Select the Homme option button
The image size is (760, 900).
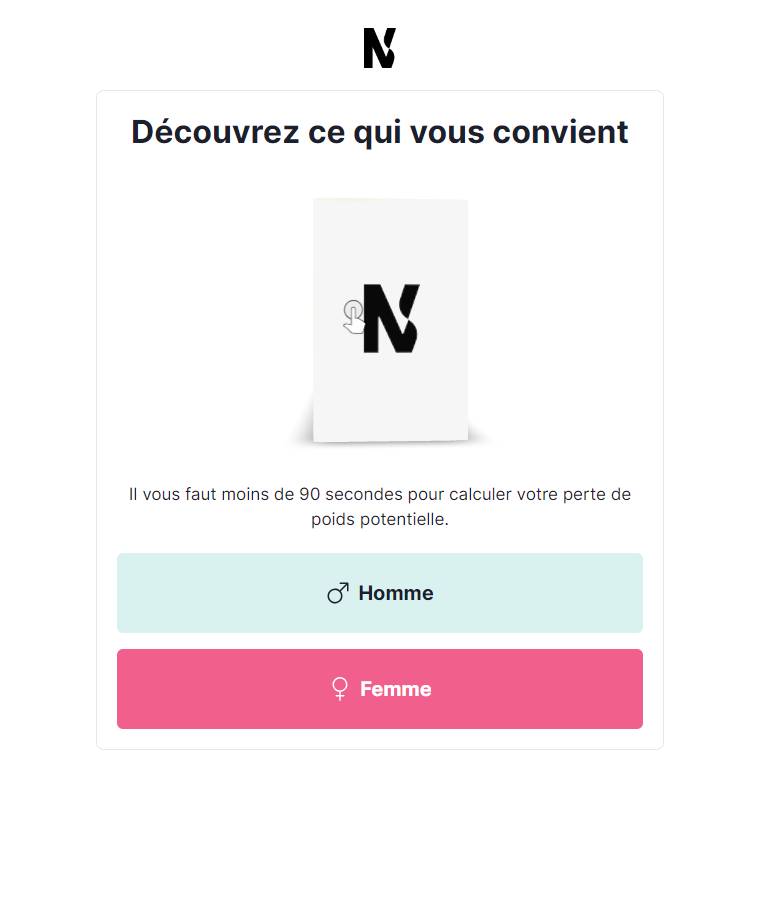pos(380,593)
